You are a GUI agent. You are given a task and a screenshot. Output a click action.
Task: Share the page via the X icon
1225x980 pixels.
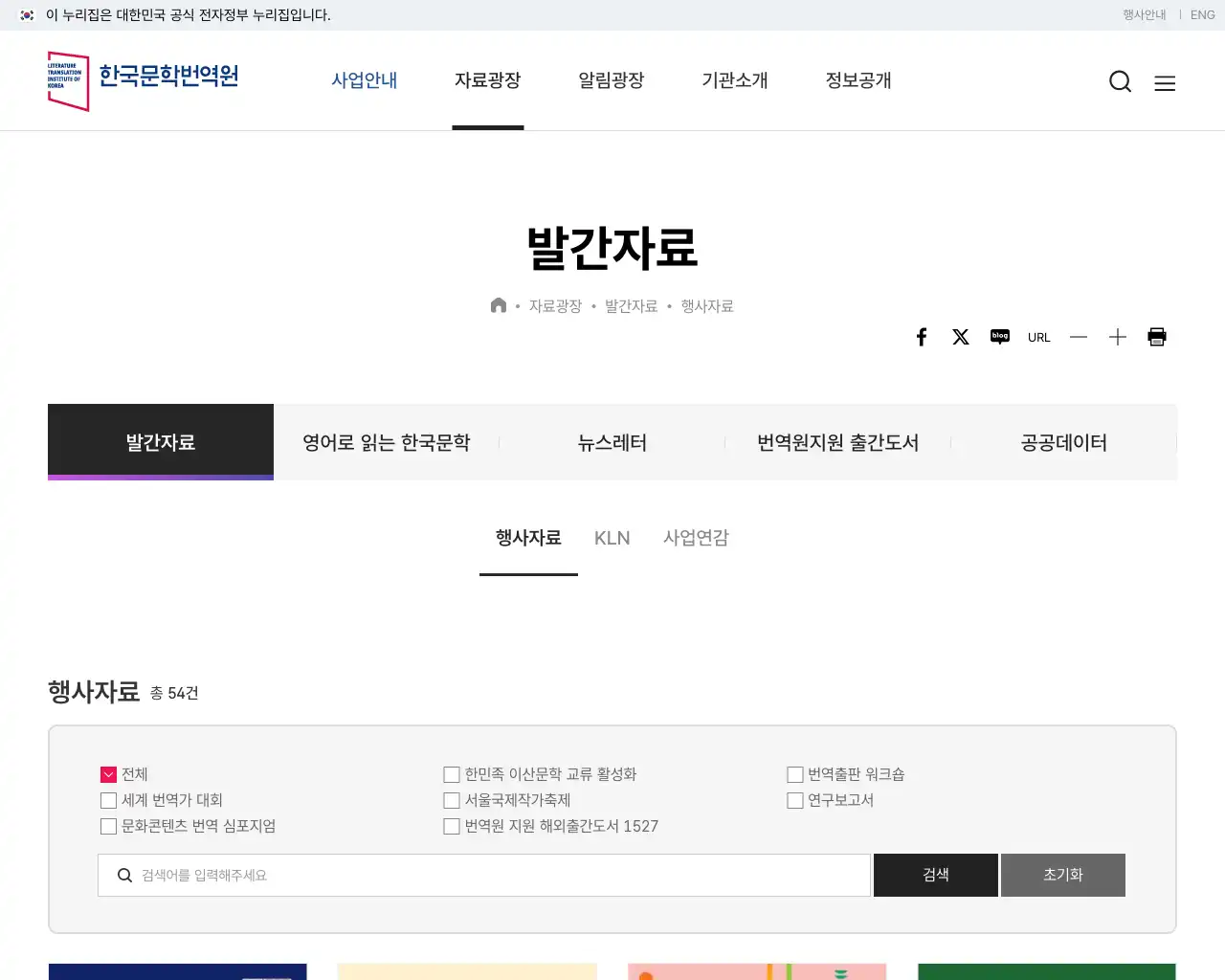point(961,337)
